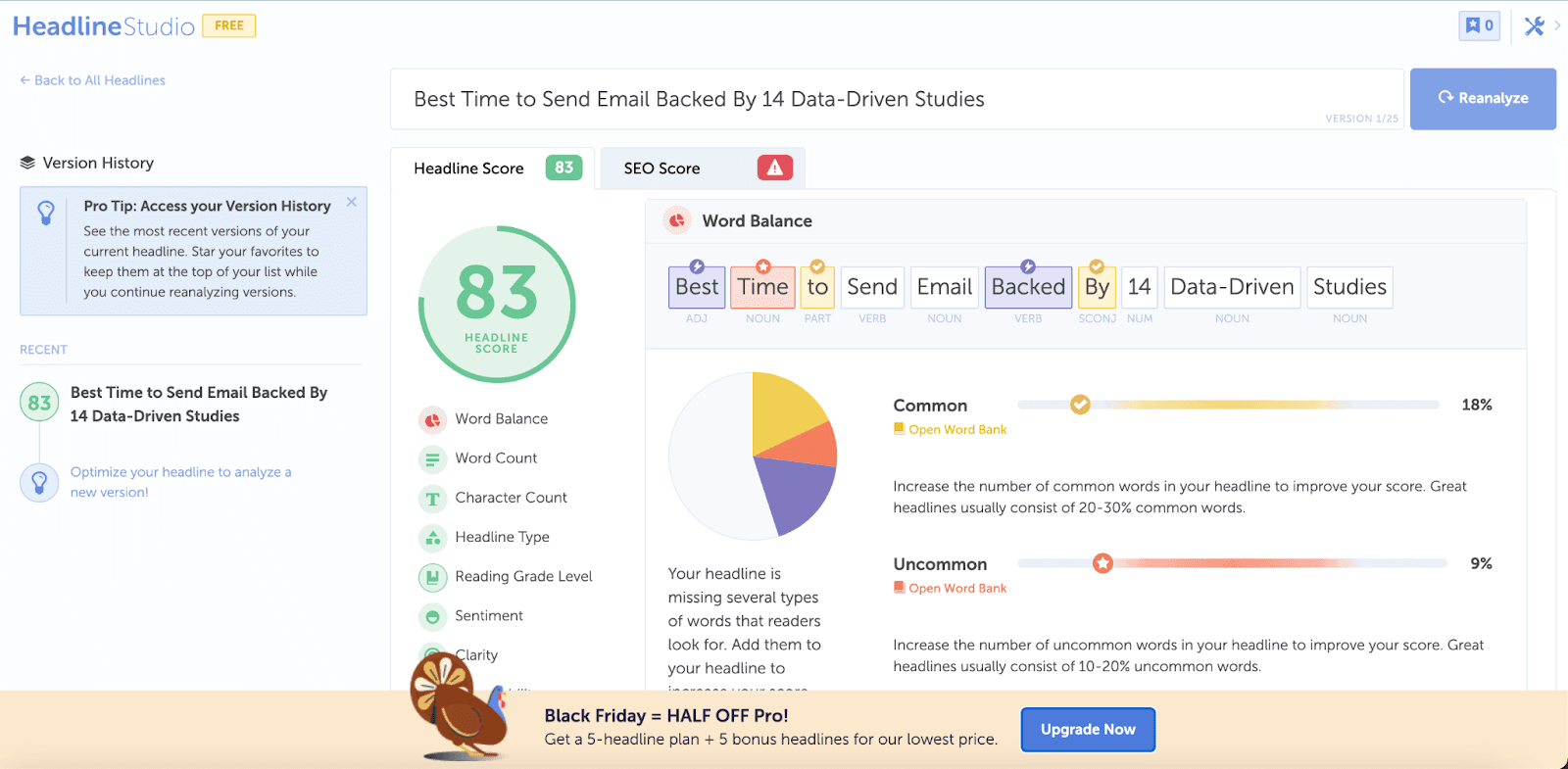The height and width of the screenshot is (769, 1568).
Task: Click the Headline Type shapes icon
Action: click(432, 538)
